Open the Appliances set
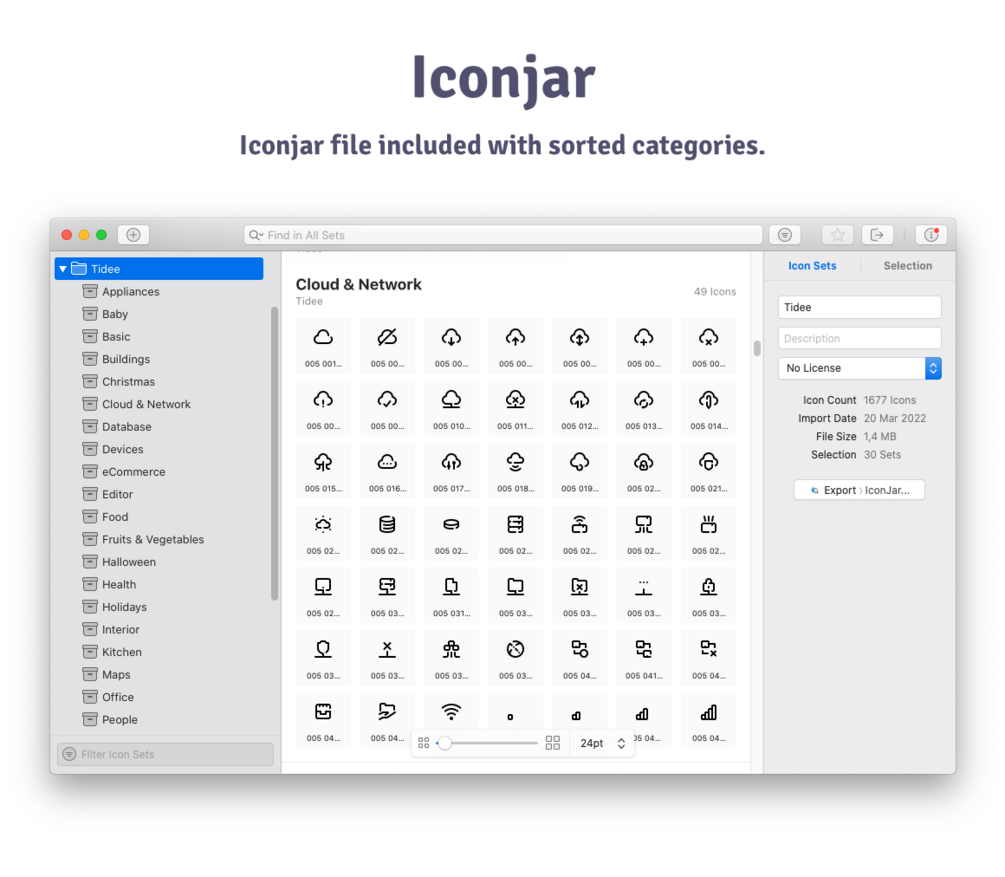This screenshot has width=1005, height=877. tap(131, 292)
